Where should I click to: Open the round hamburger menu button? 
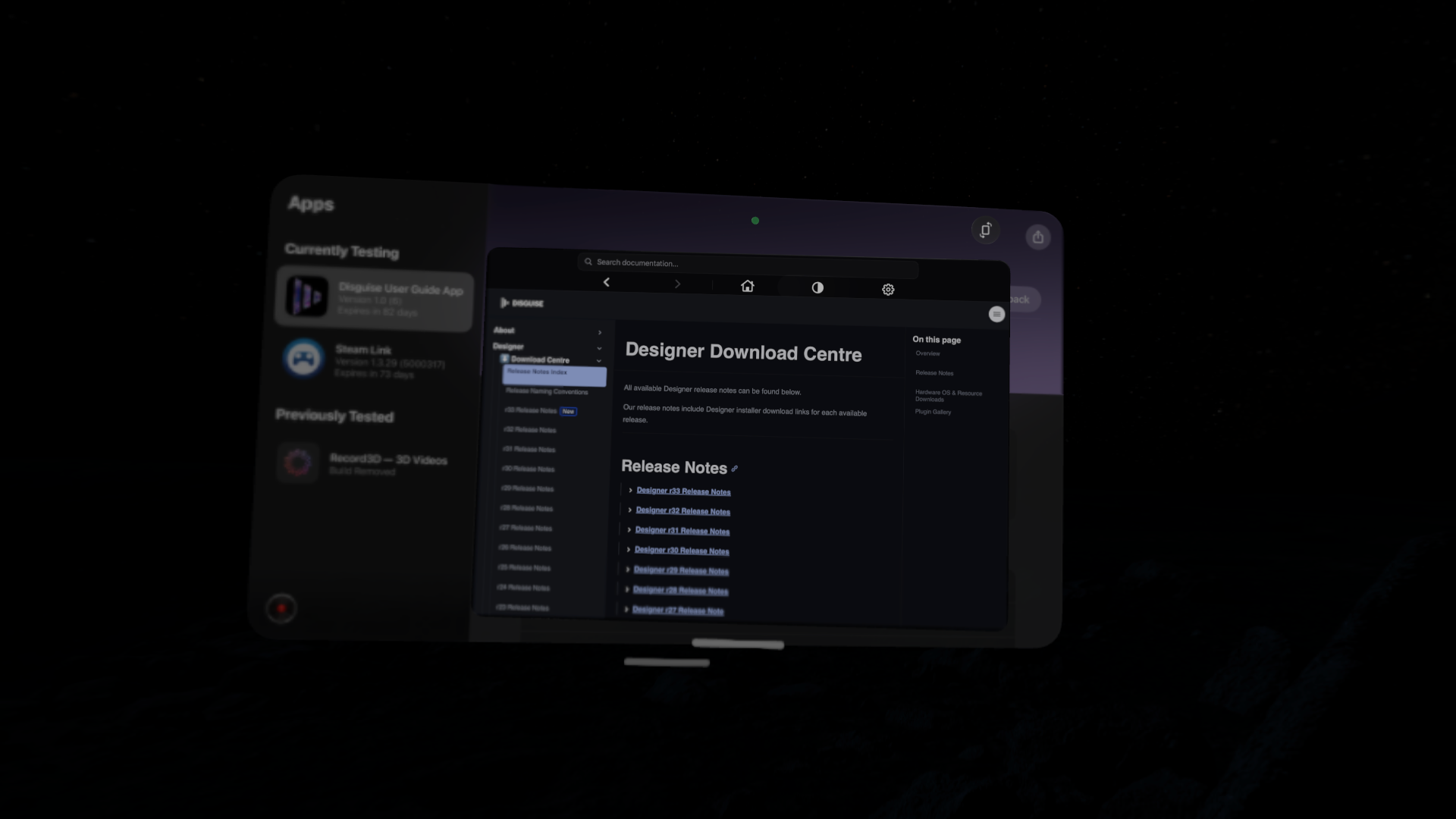point(996,314)
